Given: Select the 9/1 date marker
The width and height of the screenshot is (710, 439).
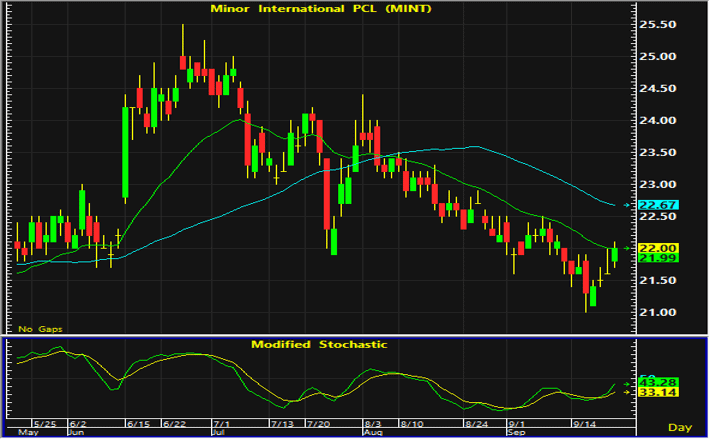Looking at the screenshot, I should click(x=517, y=424).
